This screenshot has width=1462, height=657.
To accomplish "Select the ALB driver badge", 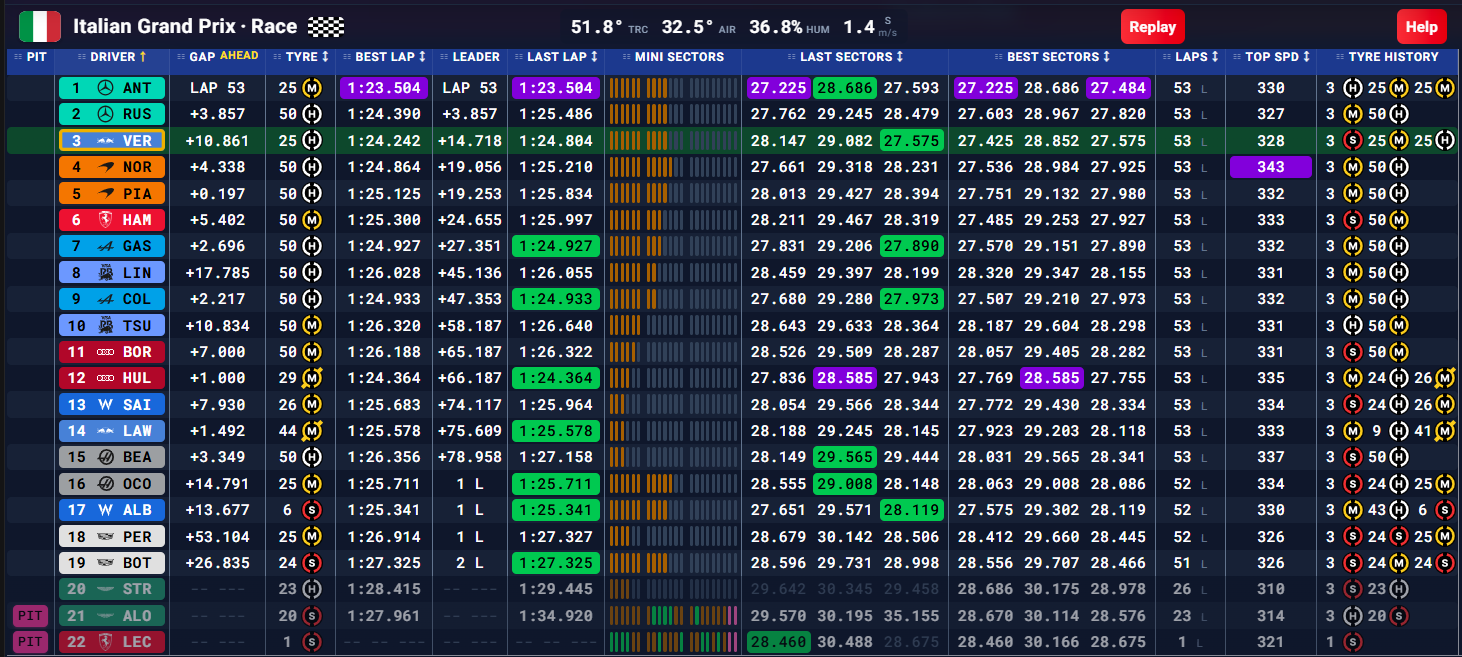I will click(x=111, y=509).
